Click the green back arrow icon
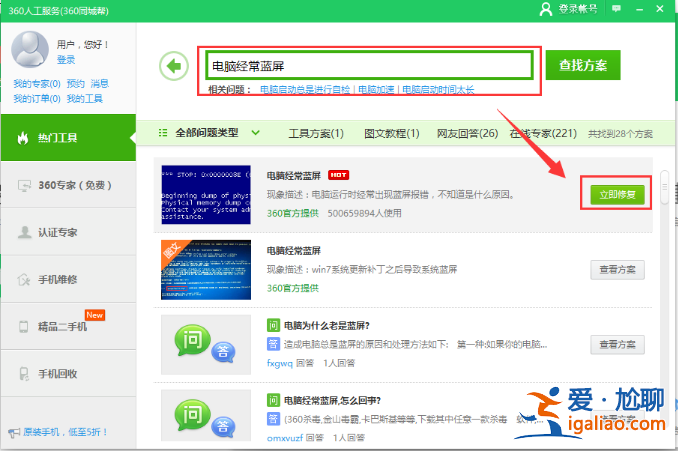678x451 pixels. 174,66
